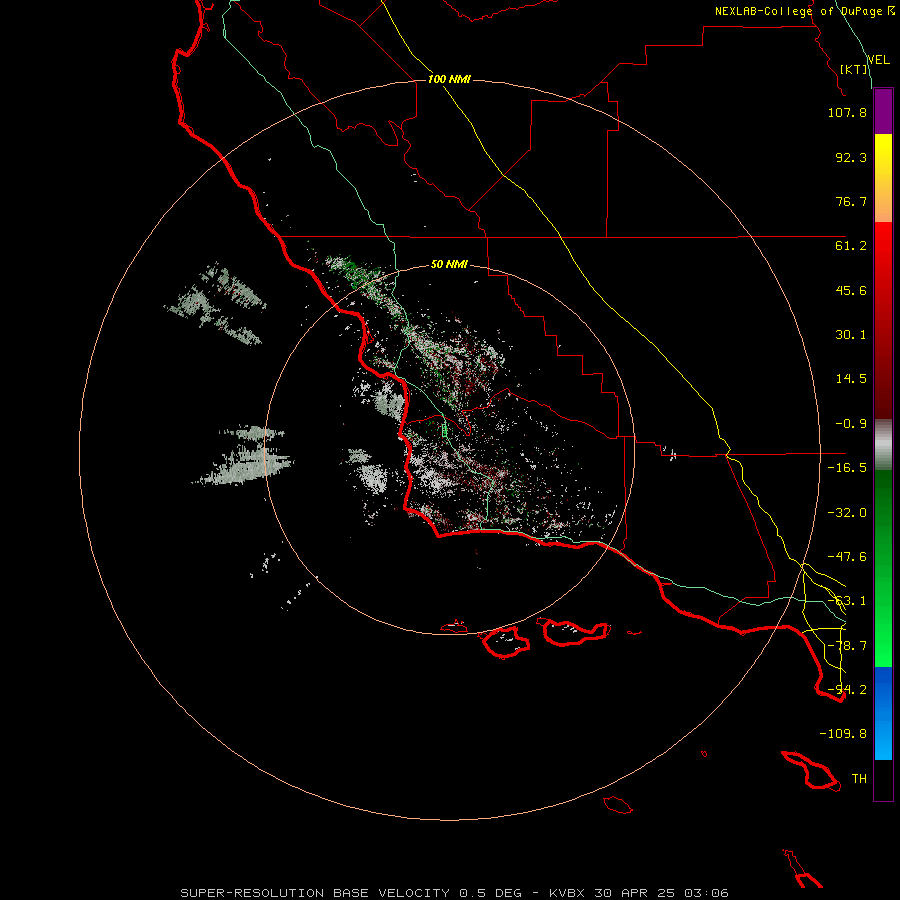Click the -47.6 velocity scale value
900x900 pixels.
847,557
